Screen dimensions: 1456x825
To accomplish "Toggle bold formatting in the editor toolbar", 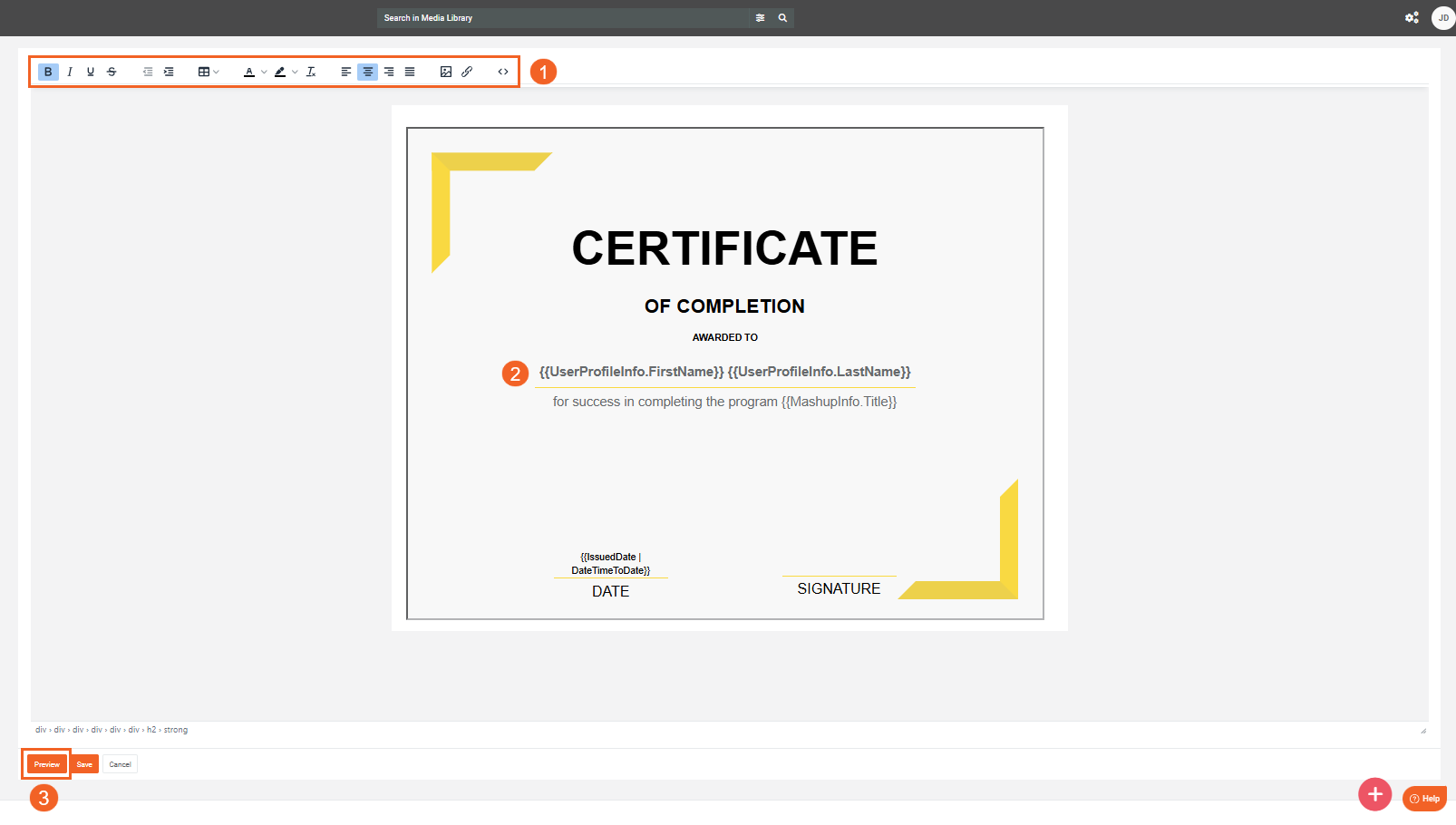I will tap(48, 72).
